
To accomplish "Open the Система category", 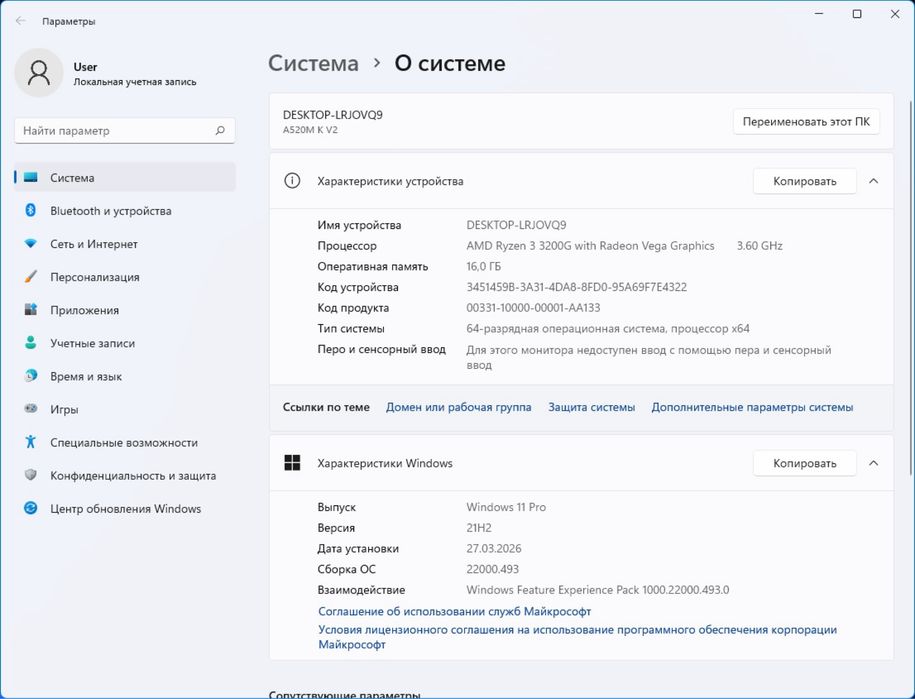I will pos(125,177).
